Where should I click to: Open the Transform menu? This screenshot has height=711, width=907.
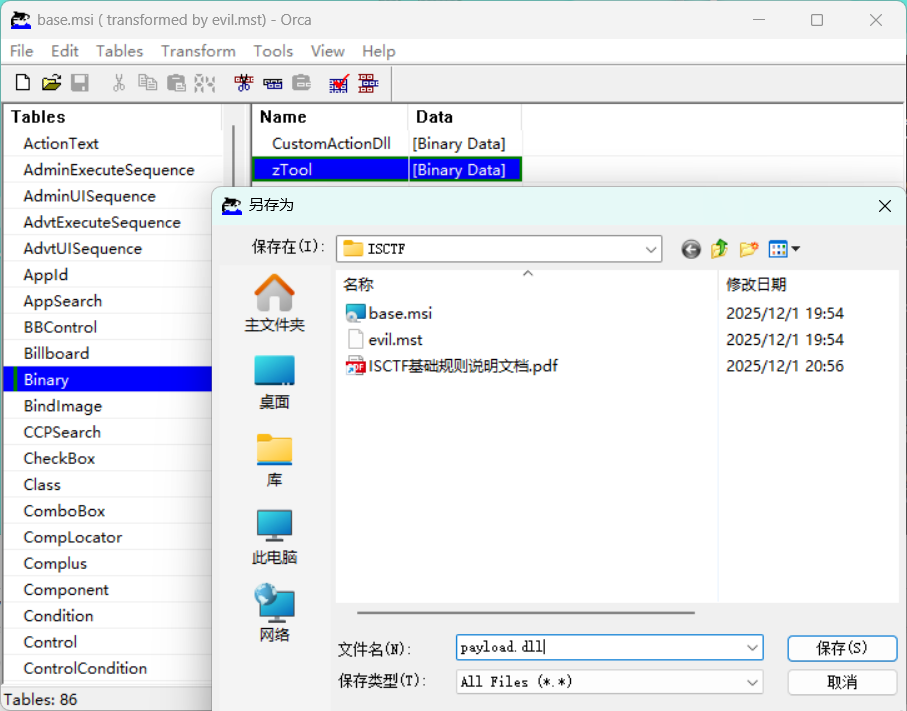(x=197, y=51)
